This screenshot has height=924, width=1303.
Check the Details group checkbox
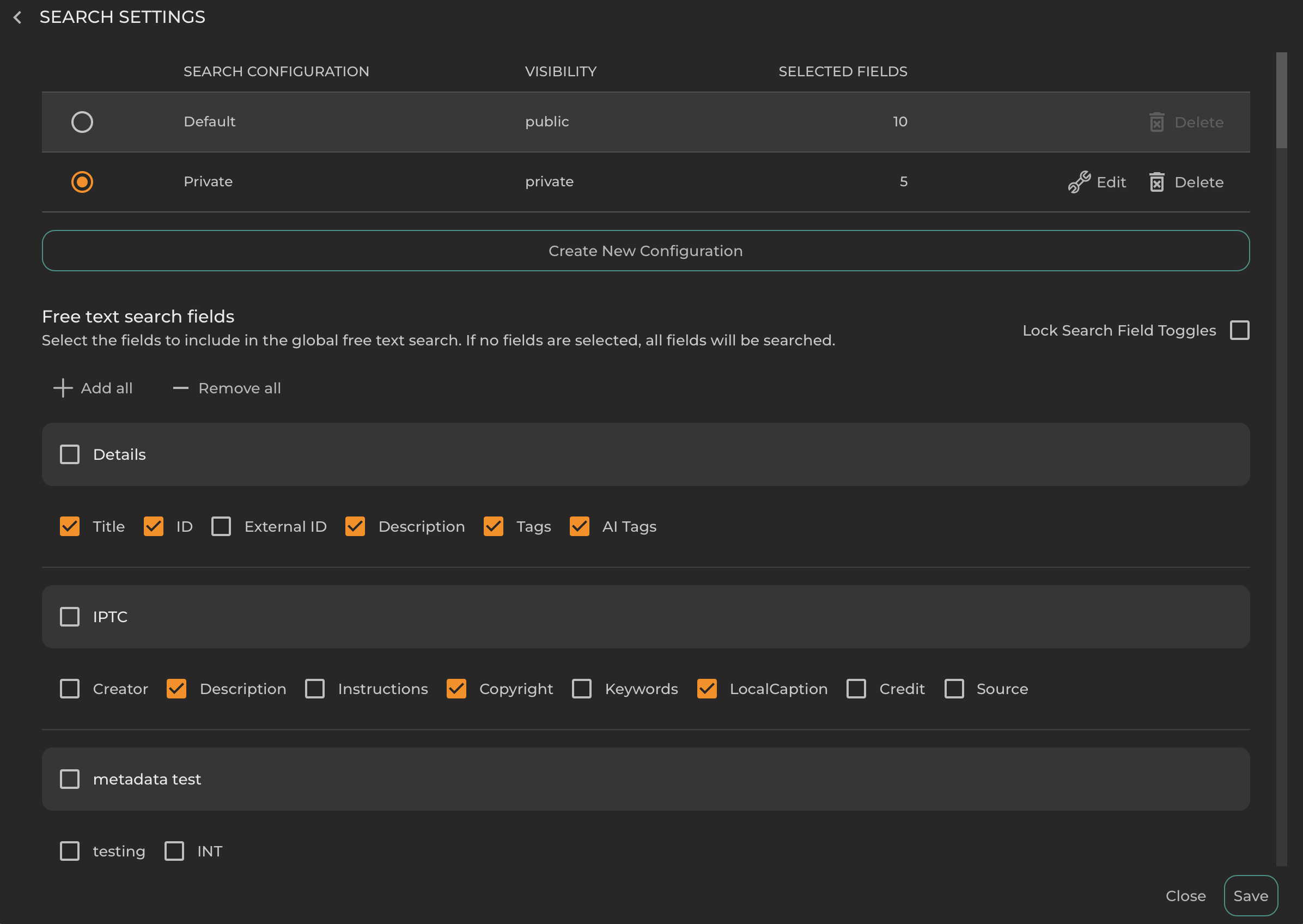[69, 454]
